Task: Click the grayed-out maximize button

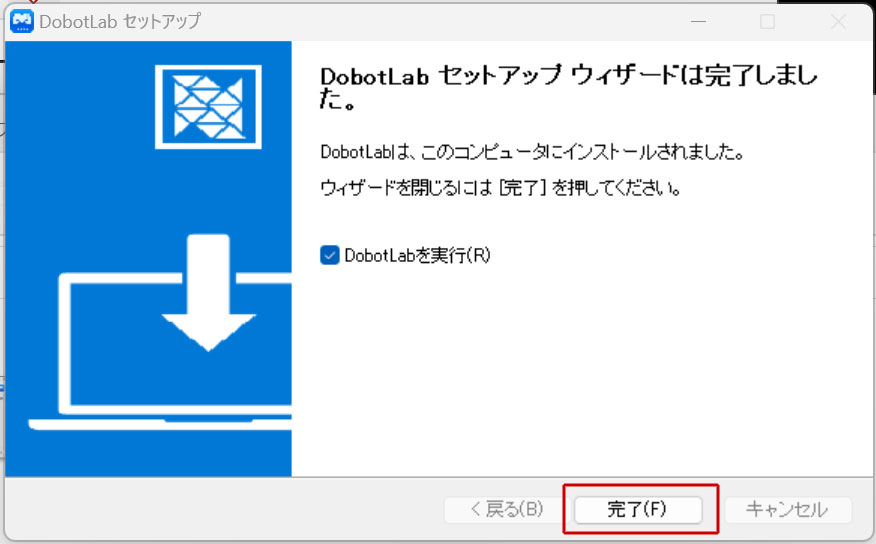Action: coord(767,21)
